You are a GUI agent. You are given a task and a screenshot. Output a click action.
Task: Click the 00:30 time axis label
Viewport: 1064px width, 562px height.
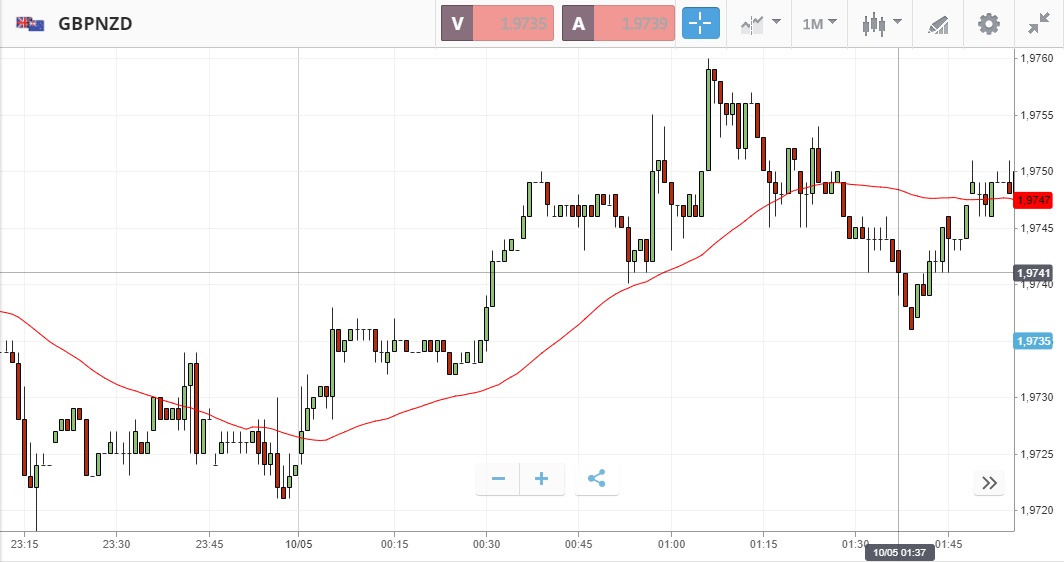[x=487, y=544]
